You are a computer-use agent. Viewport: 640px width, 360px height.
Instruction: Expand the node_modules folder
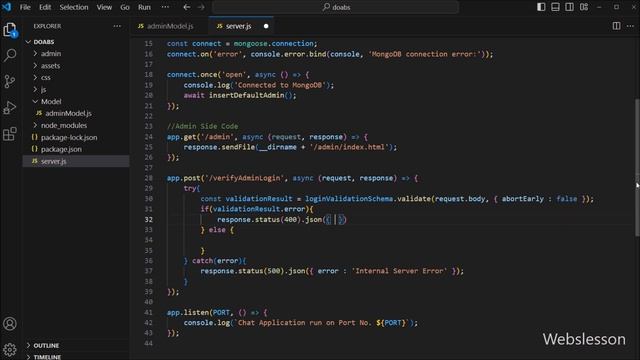tap(76, 125)
